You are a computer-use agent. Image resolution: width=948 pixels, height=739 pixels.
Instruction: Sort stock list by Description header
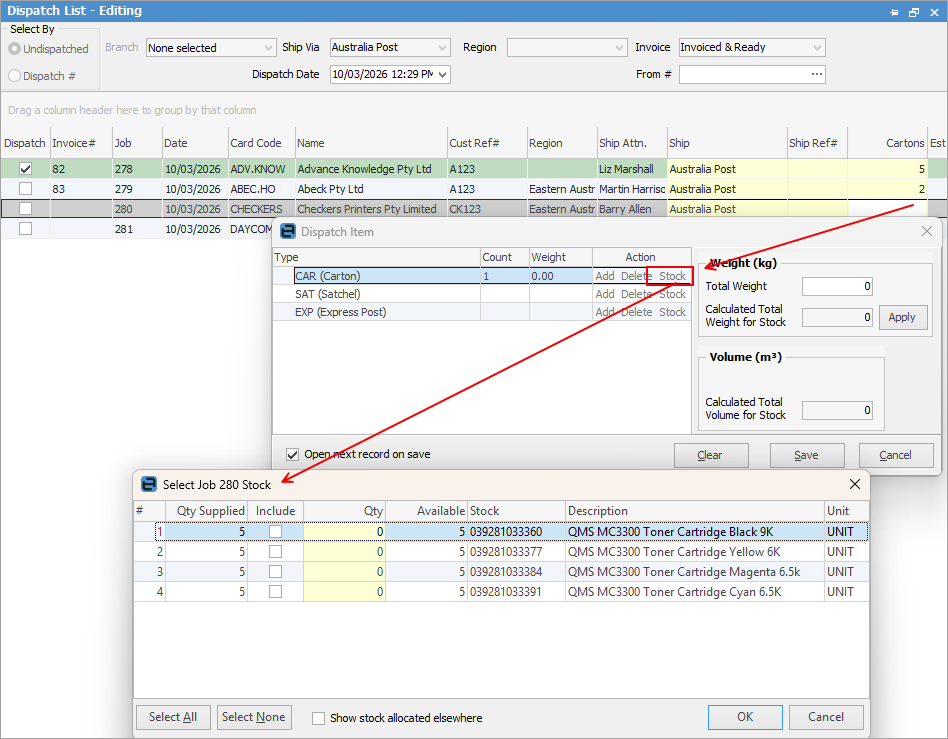point(695,511)
